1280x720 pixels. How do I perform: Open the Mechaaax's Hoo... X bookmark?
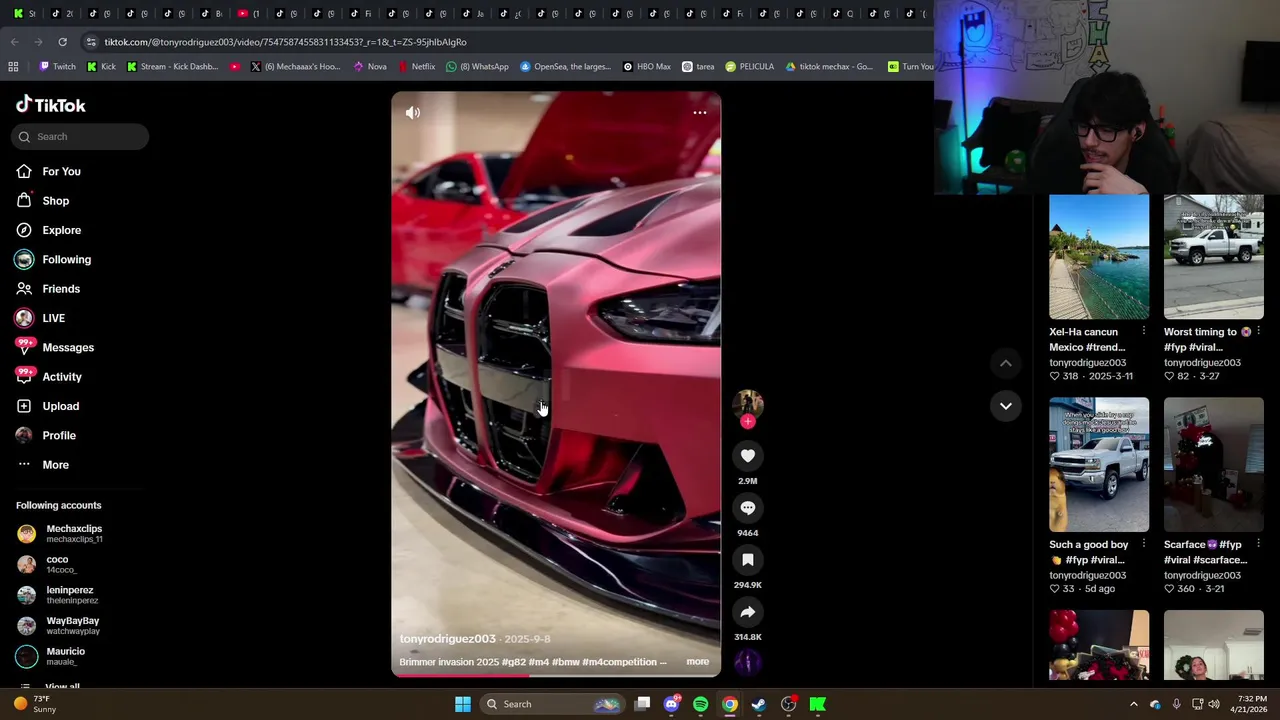[295, 67]
